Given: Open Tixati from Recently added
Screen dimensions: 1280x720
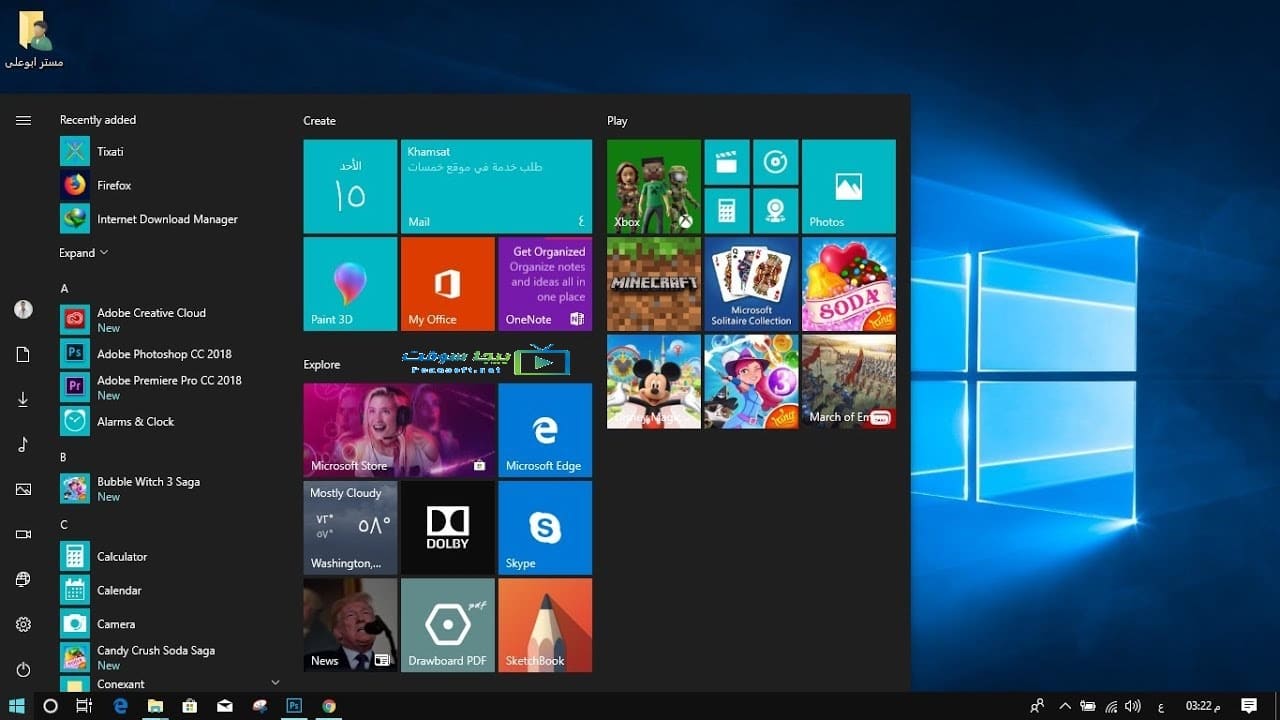Looking at the screenshot, I should coord(165,151).
